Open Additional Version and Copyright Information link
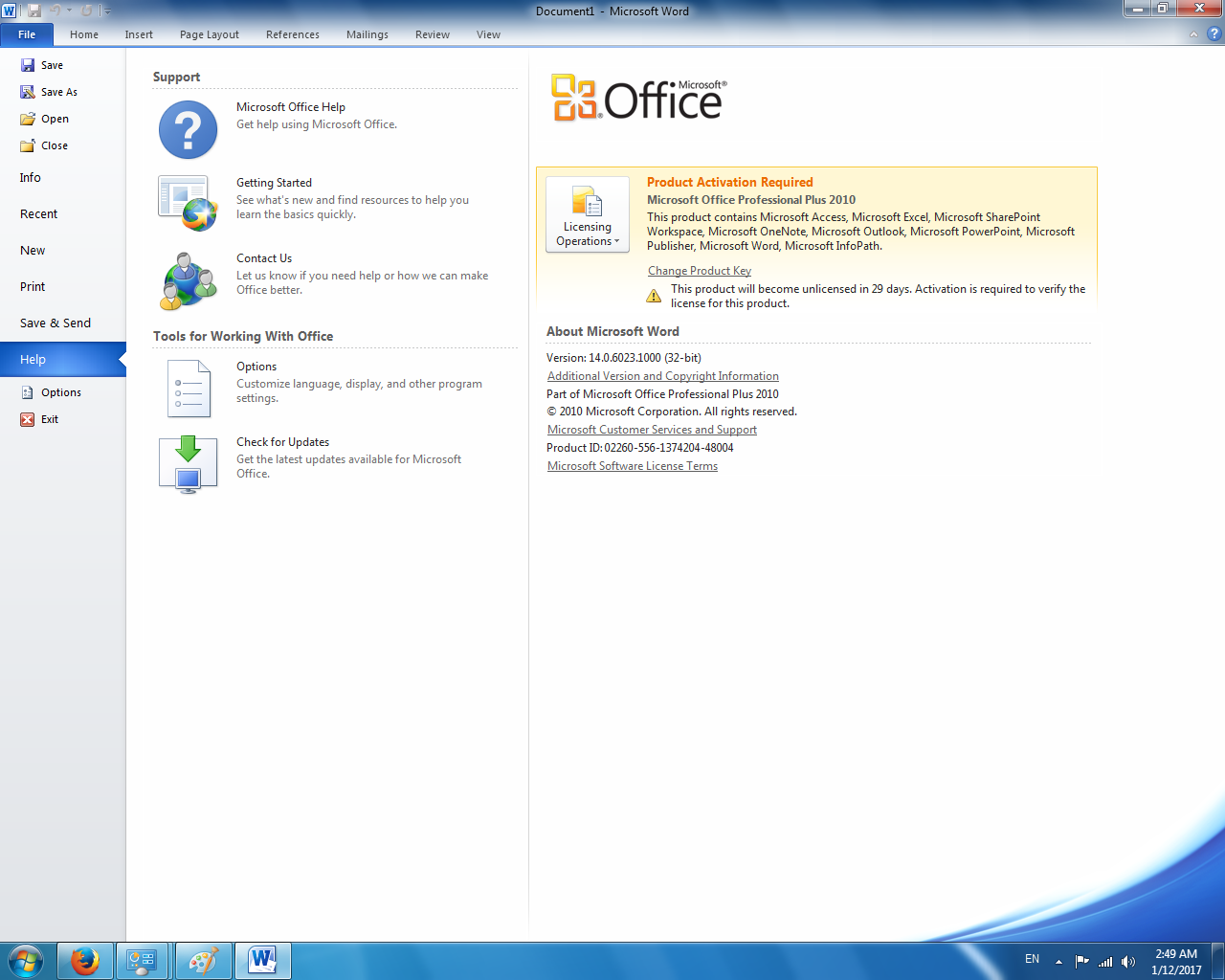Screen dimensions: 1225x980 click(x=663, y=376)
